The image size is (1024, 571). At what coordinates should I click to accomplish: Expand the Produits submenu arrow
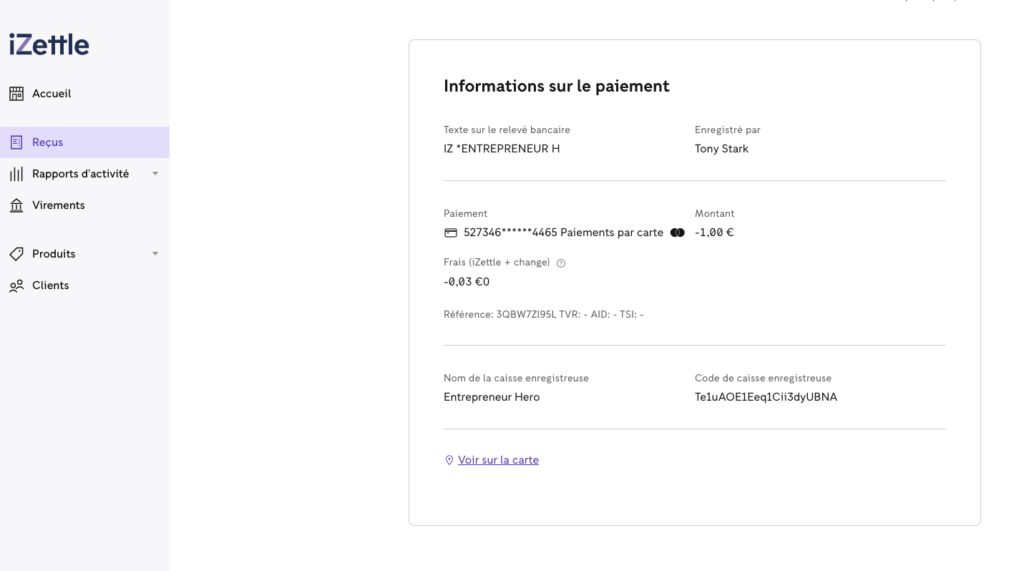(x=155, y=254)
